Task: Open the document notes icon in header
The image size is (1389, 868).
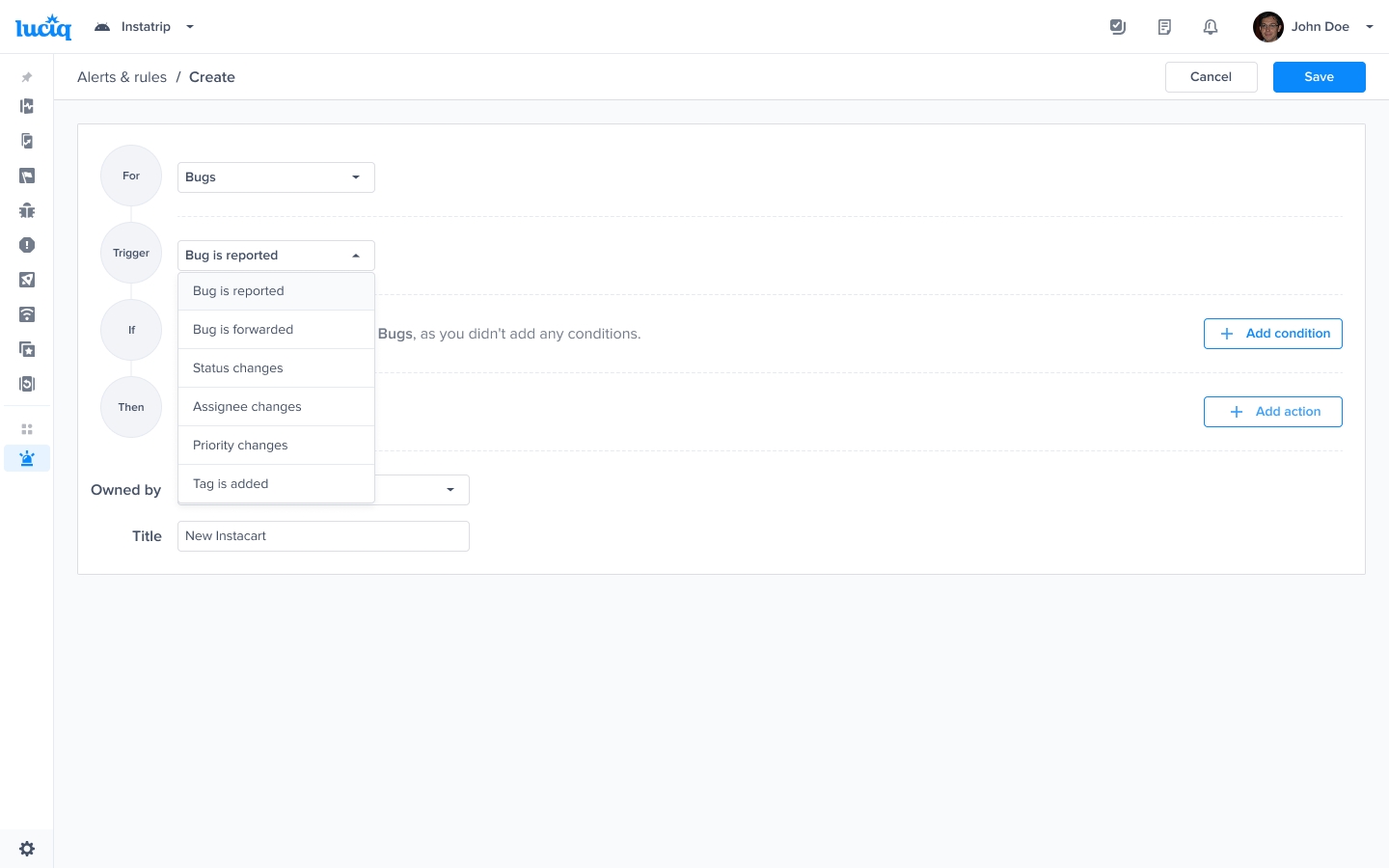Action: [x=1164, y=27]
